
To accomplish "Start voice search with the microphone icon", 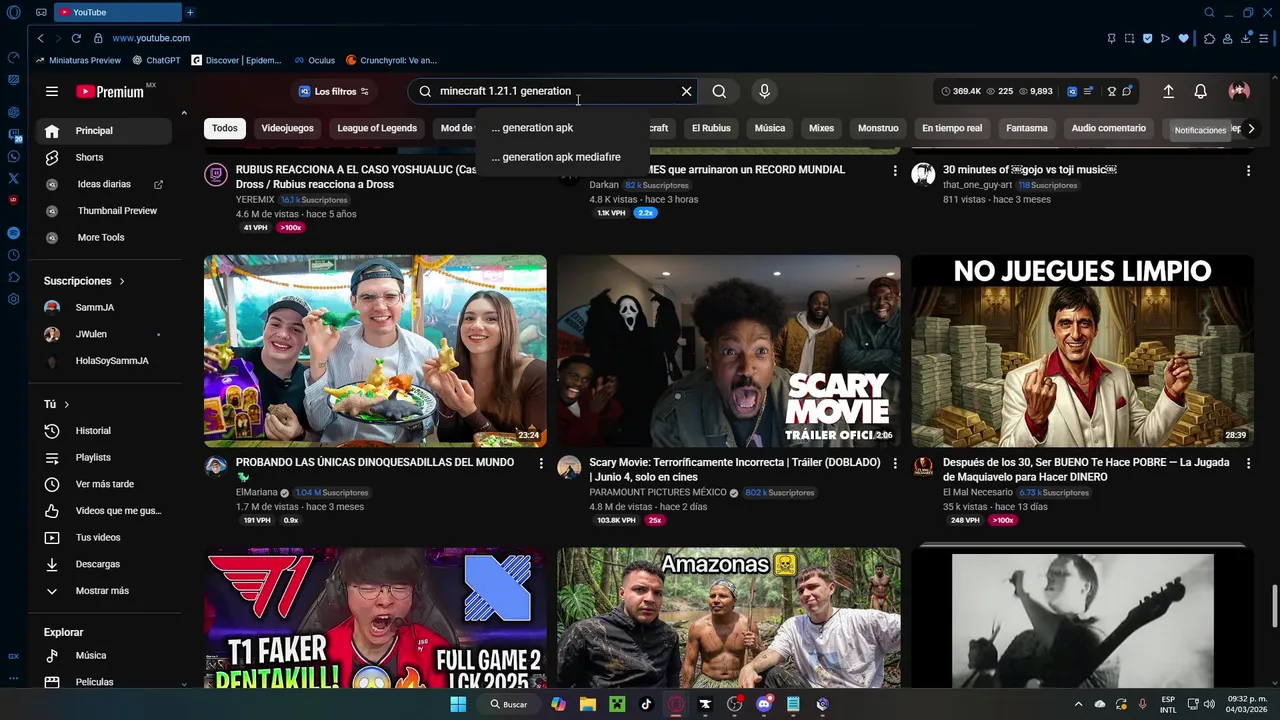I will click(x=764, y=91).
